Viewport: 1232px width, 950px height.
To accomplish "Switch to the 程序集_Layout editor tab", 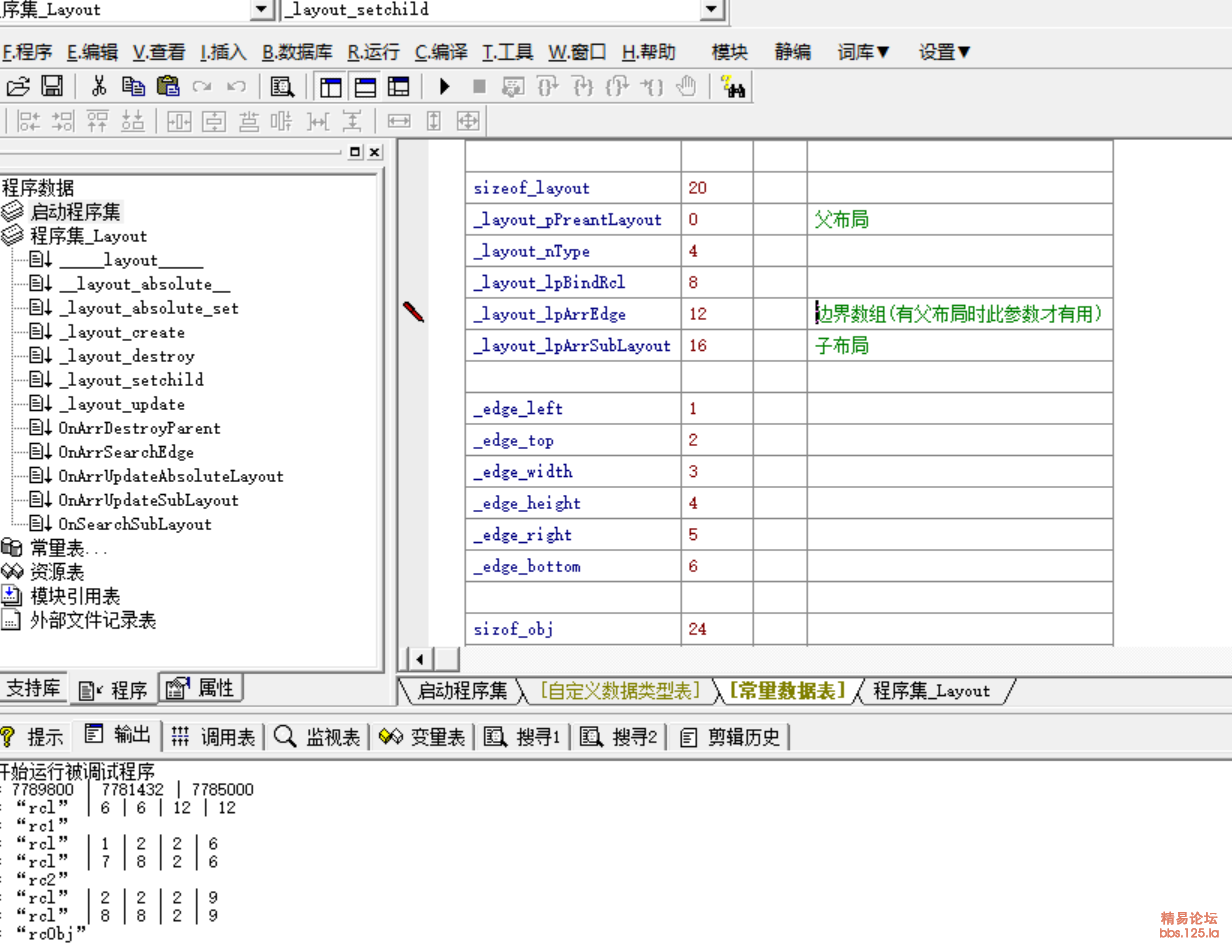I will click(931, 690).
